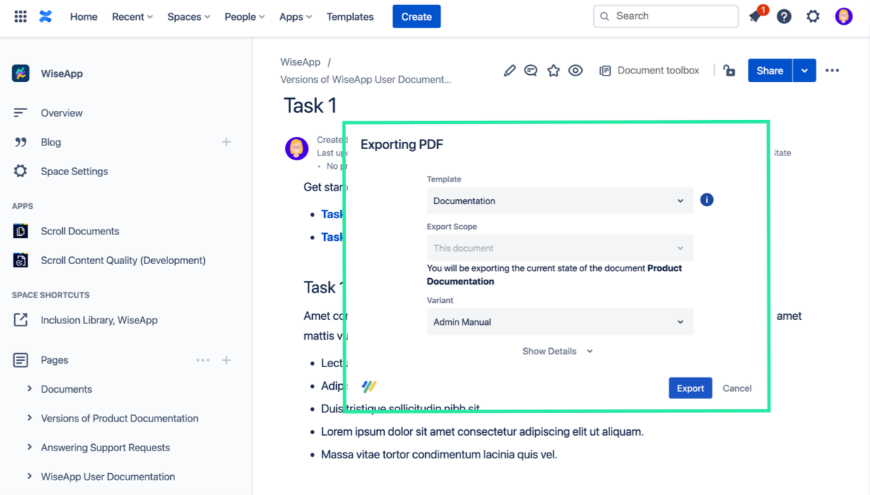Open WiseApp User Documentation page
The width and height of the screenshot is (870, 495).
click(108, 476)
